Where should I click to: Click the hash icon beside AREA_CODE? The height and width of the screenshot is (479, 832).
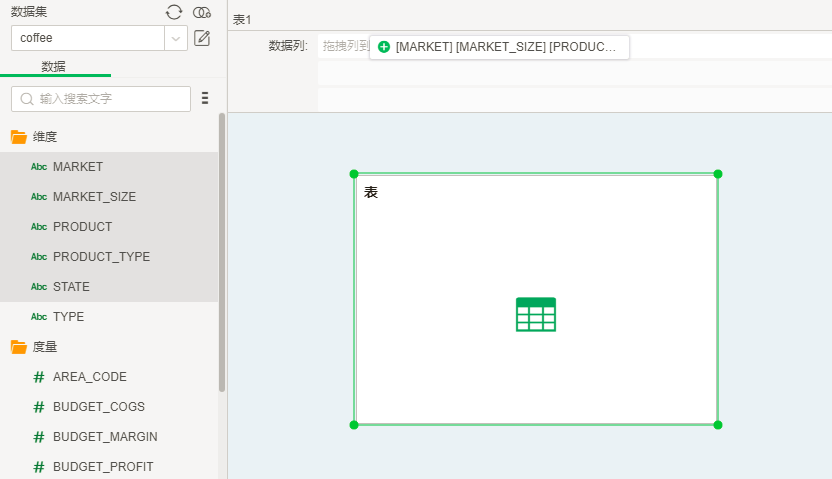click(39, 377)
